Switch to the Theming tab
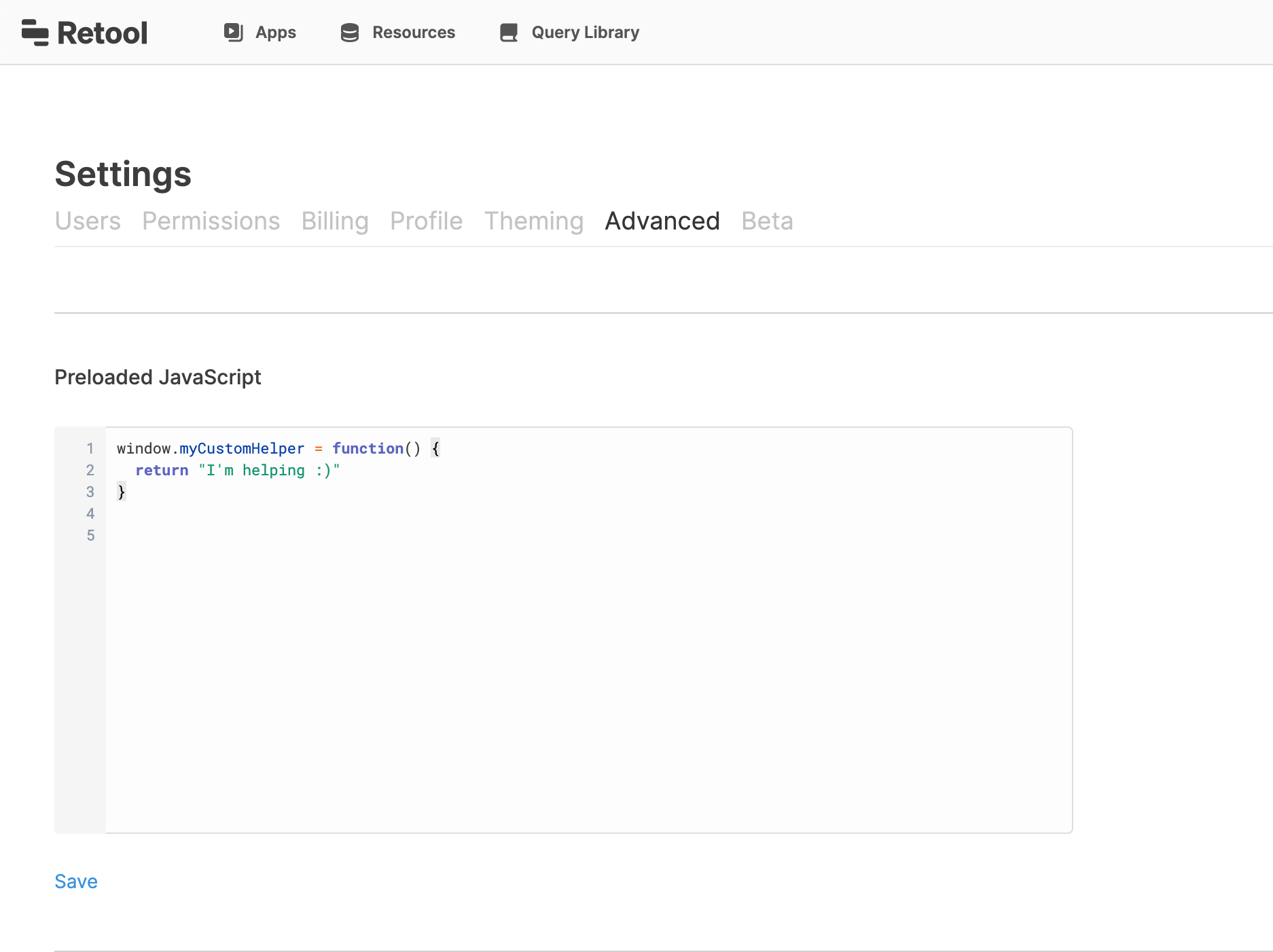The width and height of the screenshot is (1273, 952). (534, 221)
